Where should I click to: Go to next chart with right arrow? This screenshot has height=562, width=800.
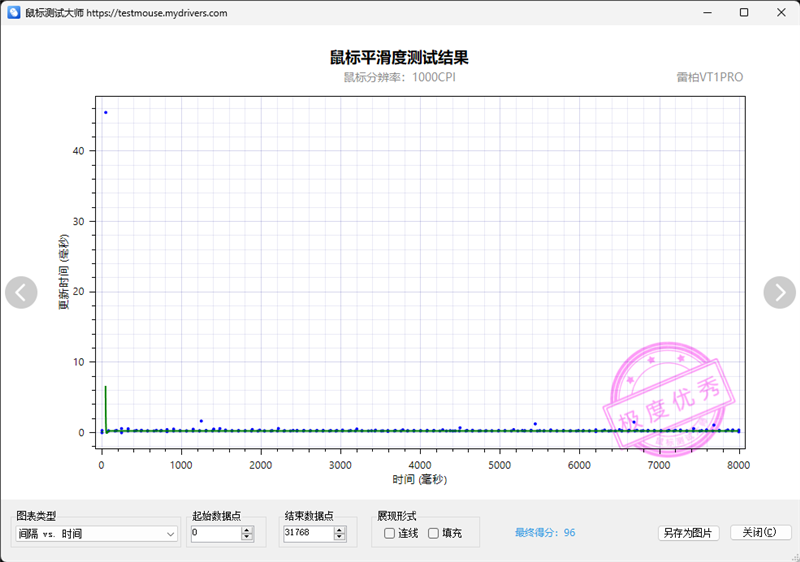[779, 292]
